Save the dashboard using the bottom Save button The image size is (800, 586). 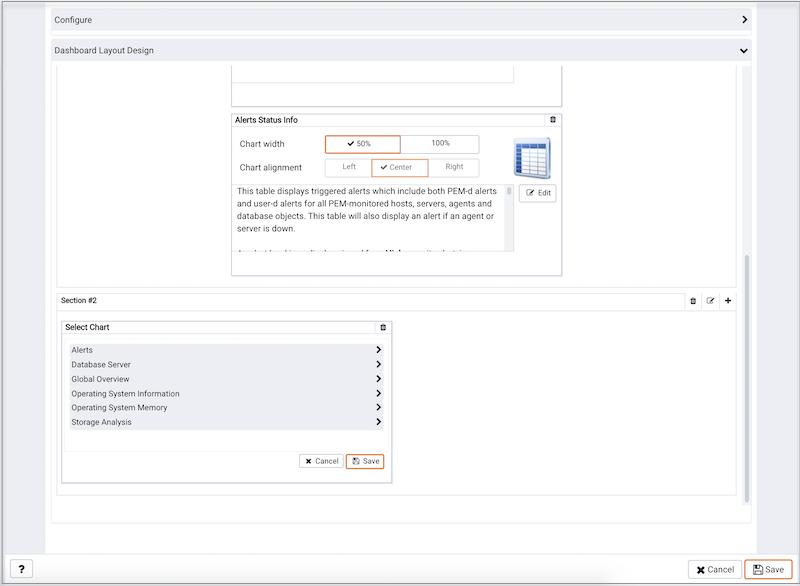pos(768,570)
